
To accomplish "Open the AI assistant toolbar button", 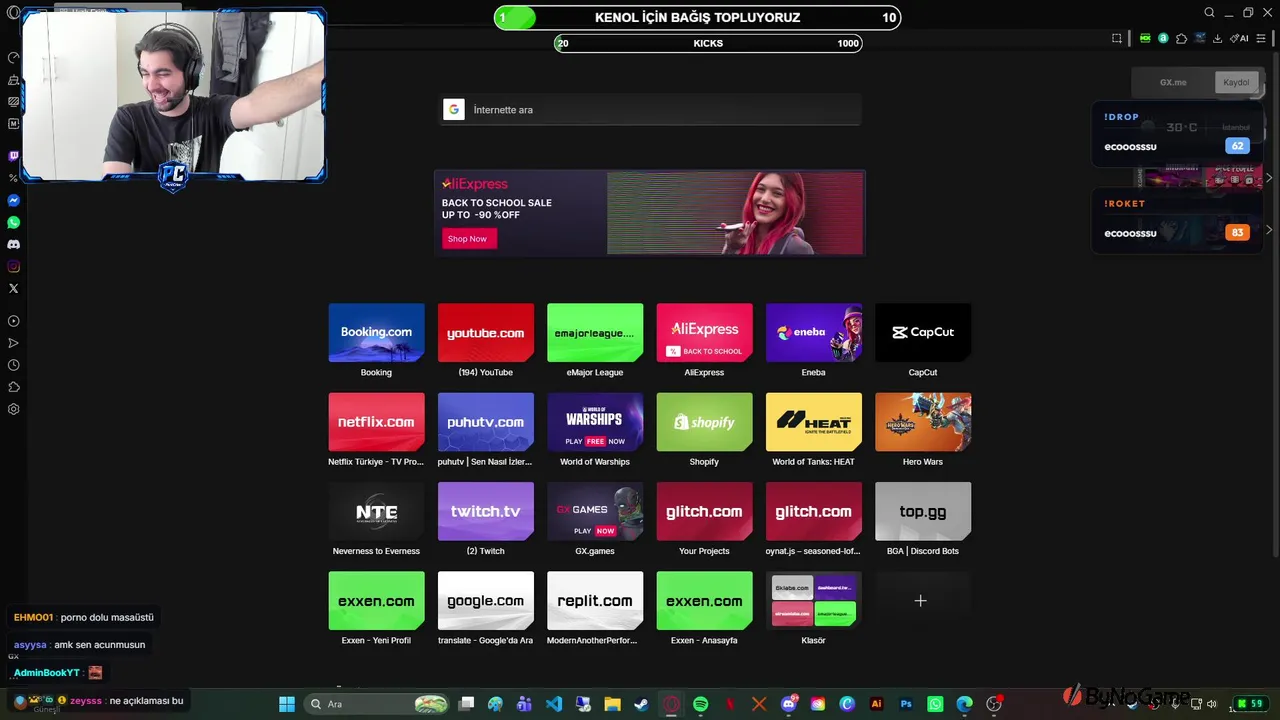I will tap(1240, 38).
